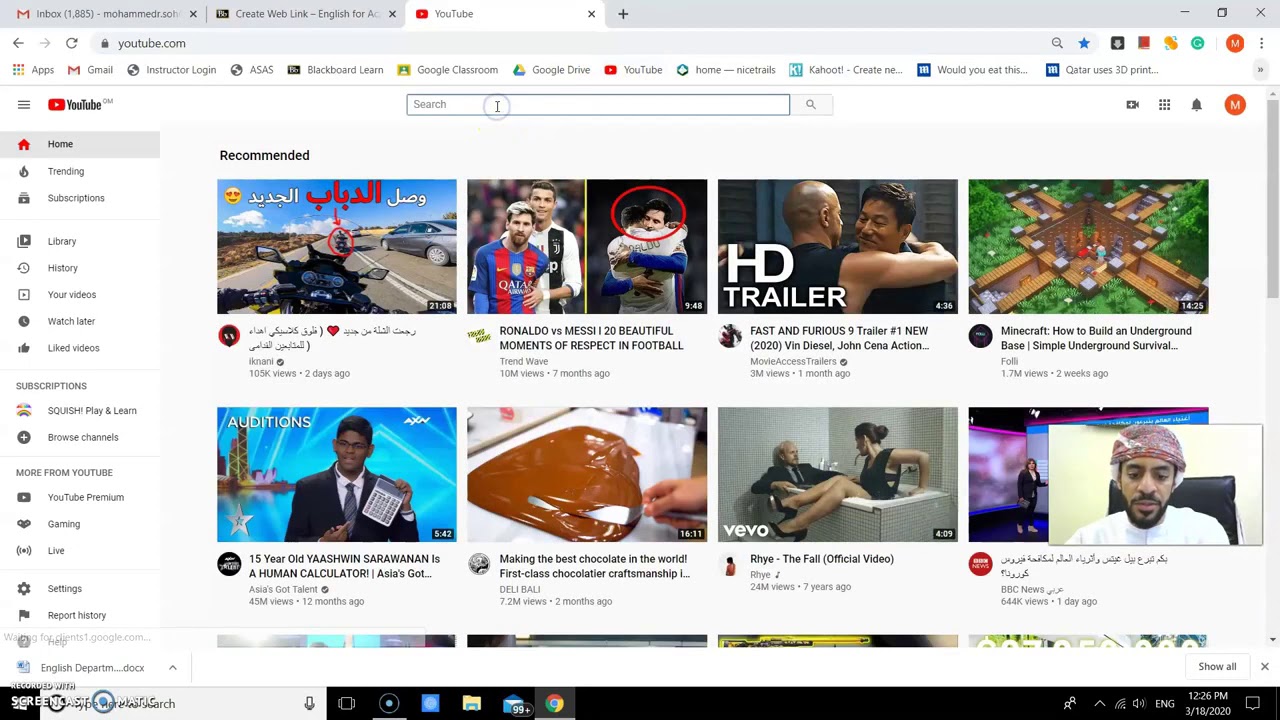This screenshot has height=720, width=1280.
Task: Open Subscriptions in the sidebar
Action: (x=80, y=198)
